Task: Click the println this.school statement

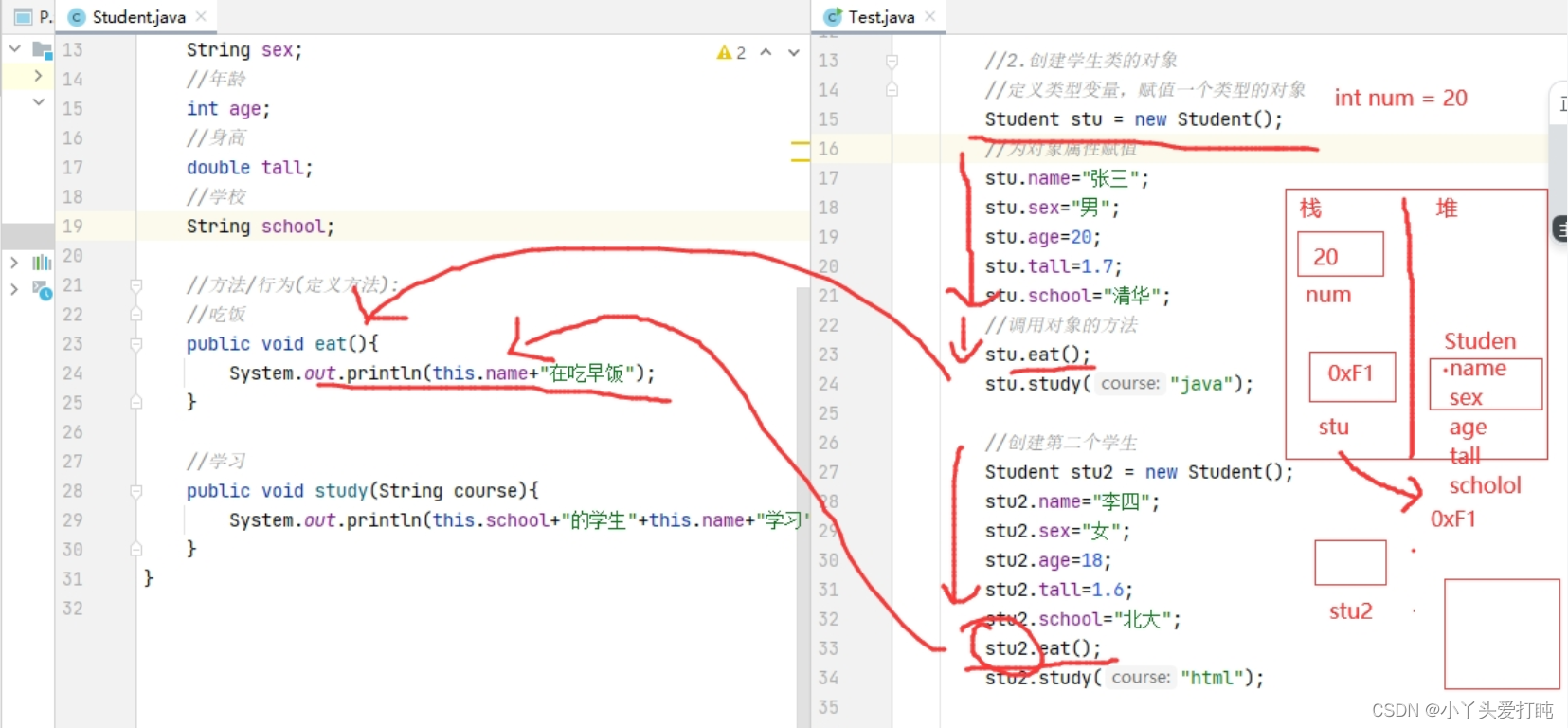Action: point(517,520)
